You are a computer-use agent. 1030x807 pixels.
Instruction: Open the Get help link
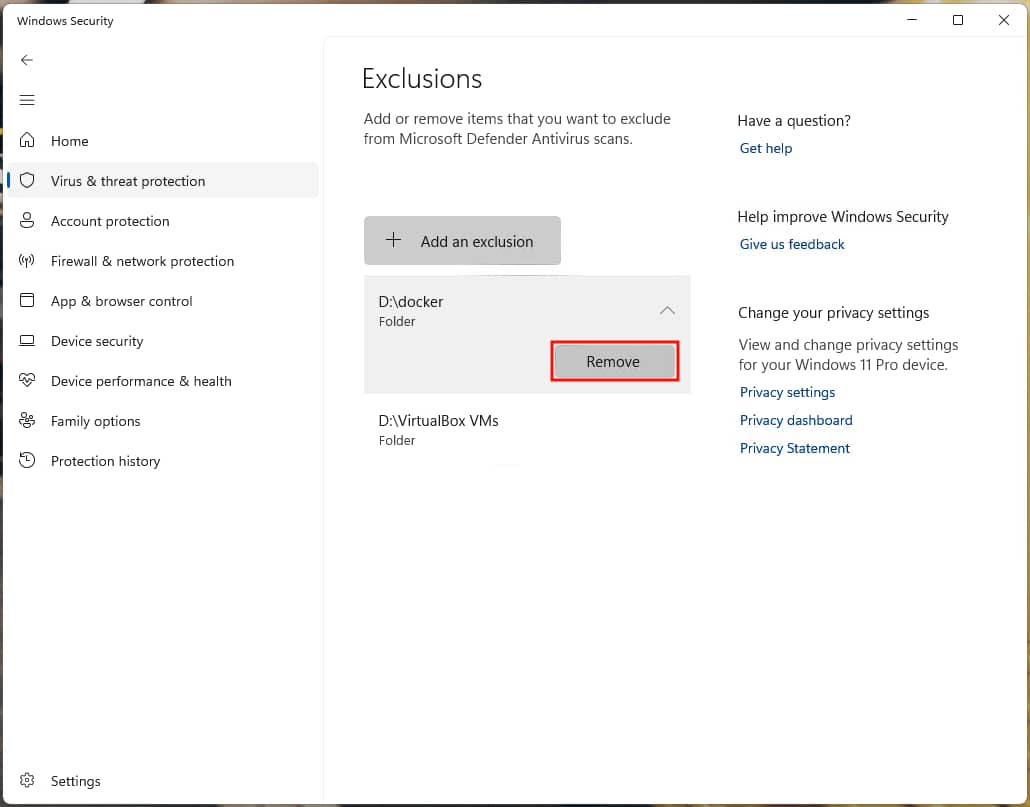pyautogui.click(x=766, y=148)
